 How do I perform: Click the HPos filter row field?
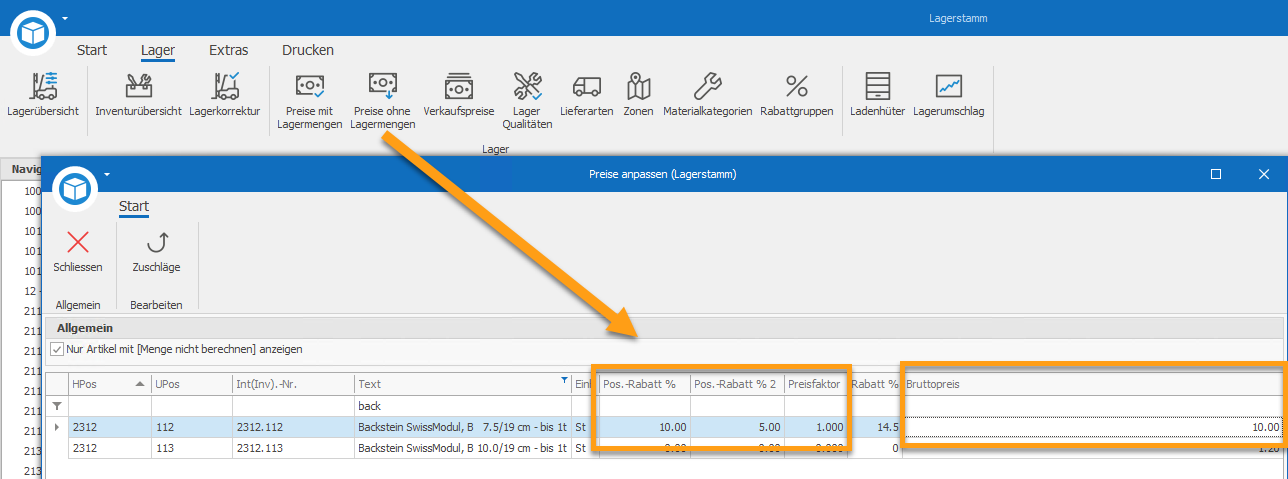tap(110, 407)
